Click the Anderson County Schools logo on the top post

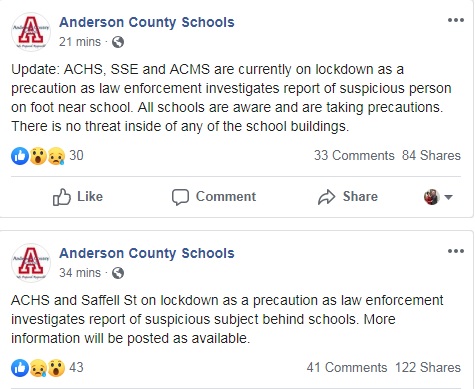tap(31, 32)
